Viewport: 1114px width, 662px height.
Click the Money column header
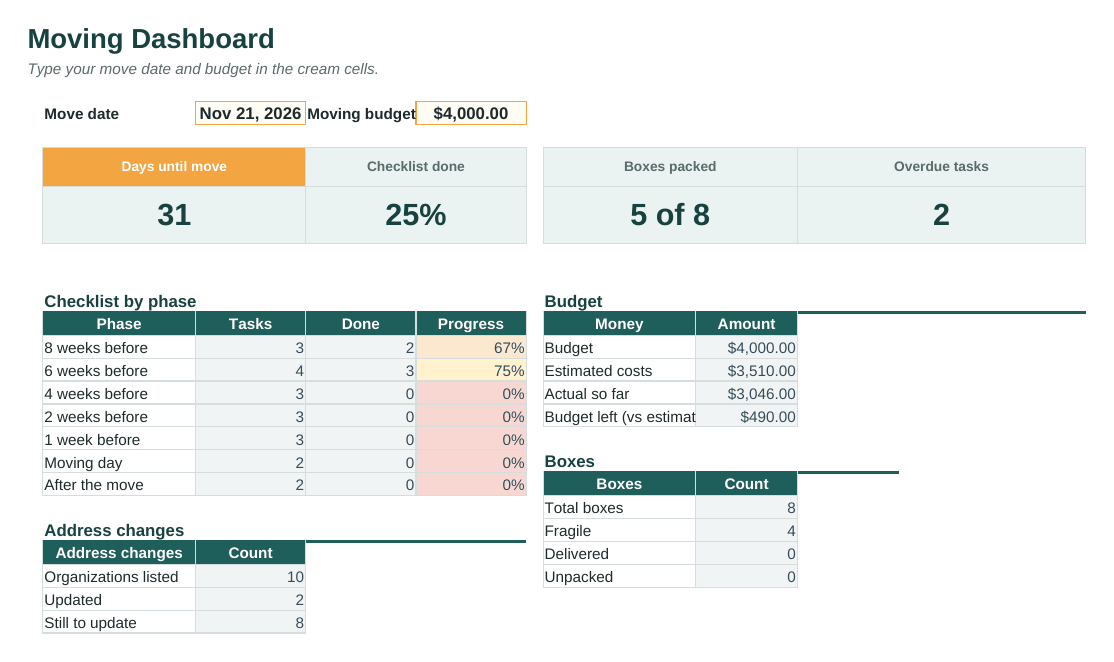tap(619, 324)
